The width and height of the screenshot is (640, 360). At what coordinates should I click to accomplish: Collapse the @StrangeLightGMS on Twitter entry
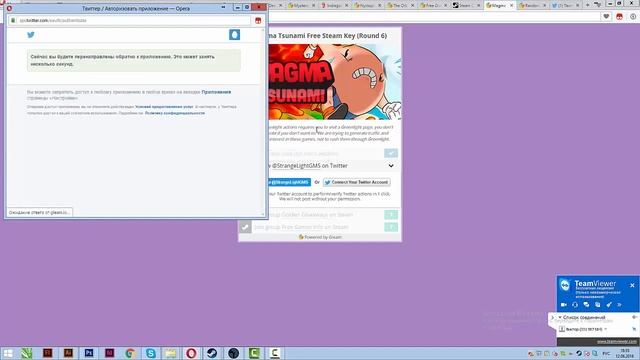(391, 166)
